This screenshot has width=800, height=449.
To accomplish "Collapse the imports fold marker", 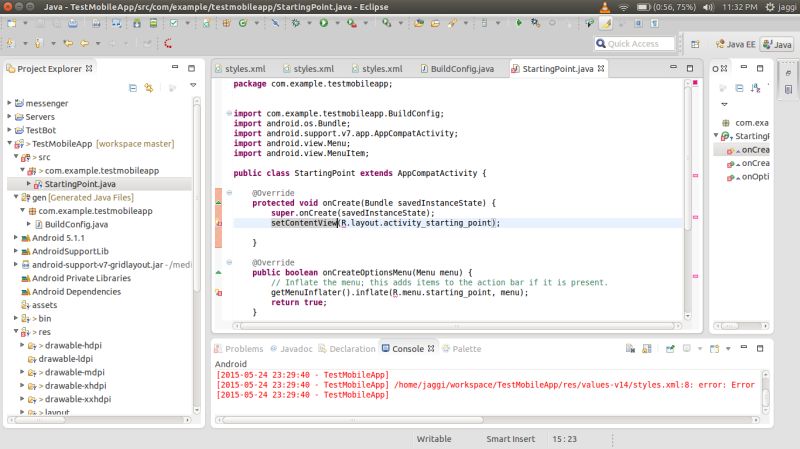I will point(229,113).
